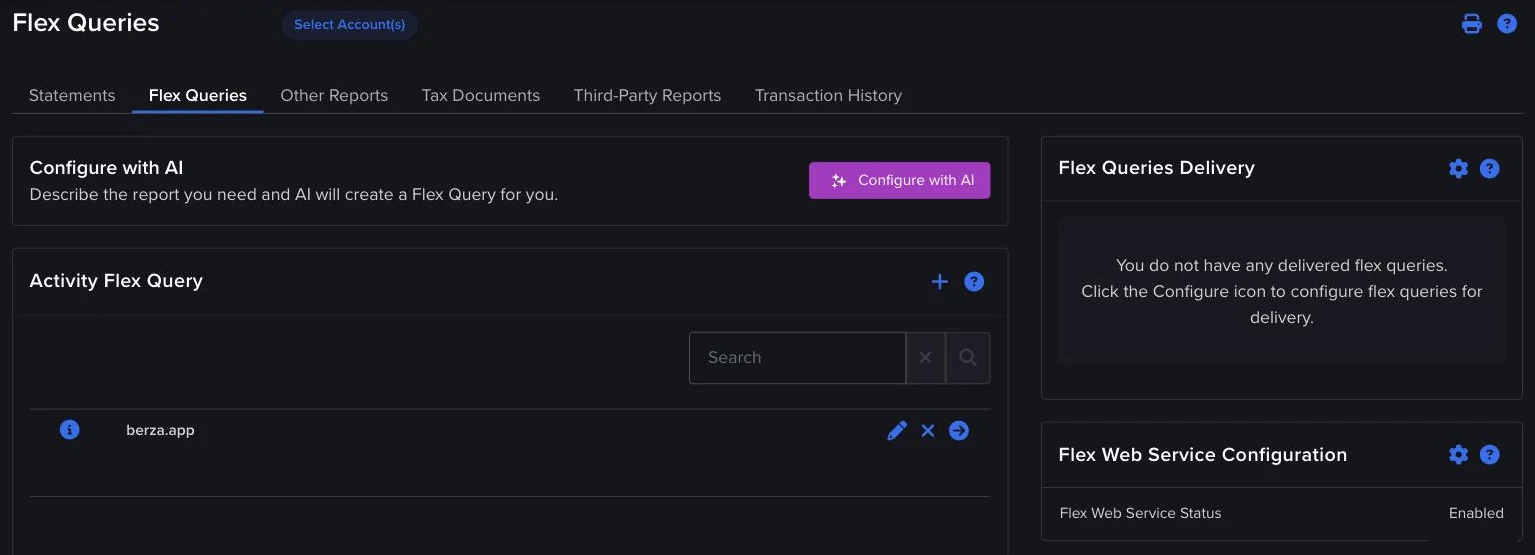Click the magnifier search button
This screenshot has height=555, width=1535.
(x=968, y=358)
